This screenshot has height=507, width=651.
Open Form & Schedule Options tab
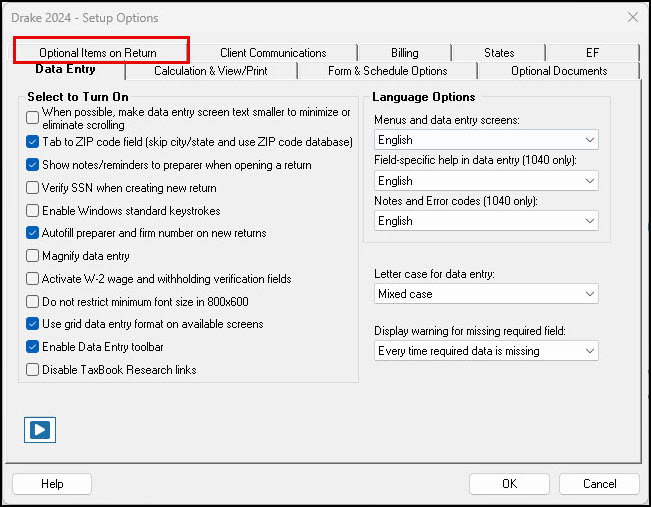[387, 71]
